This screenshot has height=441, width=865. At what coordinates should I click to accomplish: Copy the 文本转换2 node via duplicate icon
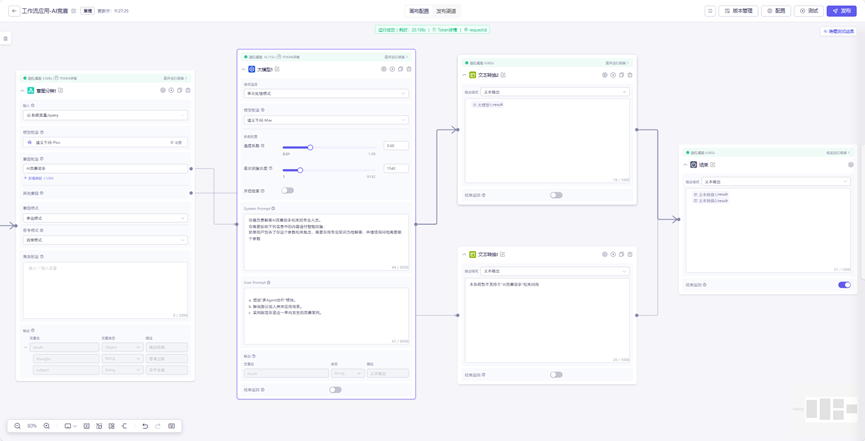coord(621,75)
